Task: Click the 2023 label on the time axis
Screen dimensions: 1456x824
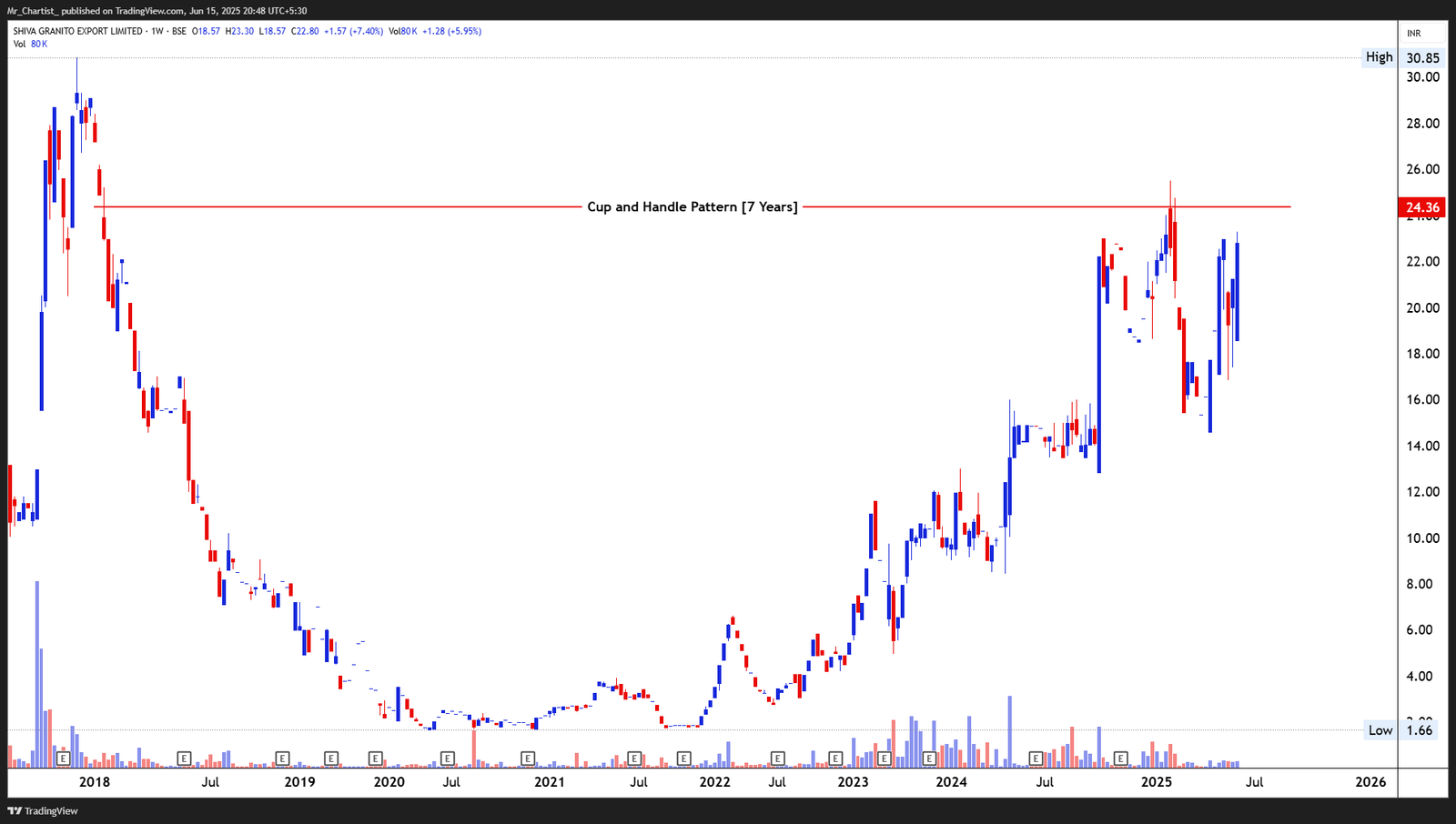Action: (x=853, y=782)
